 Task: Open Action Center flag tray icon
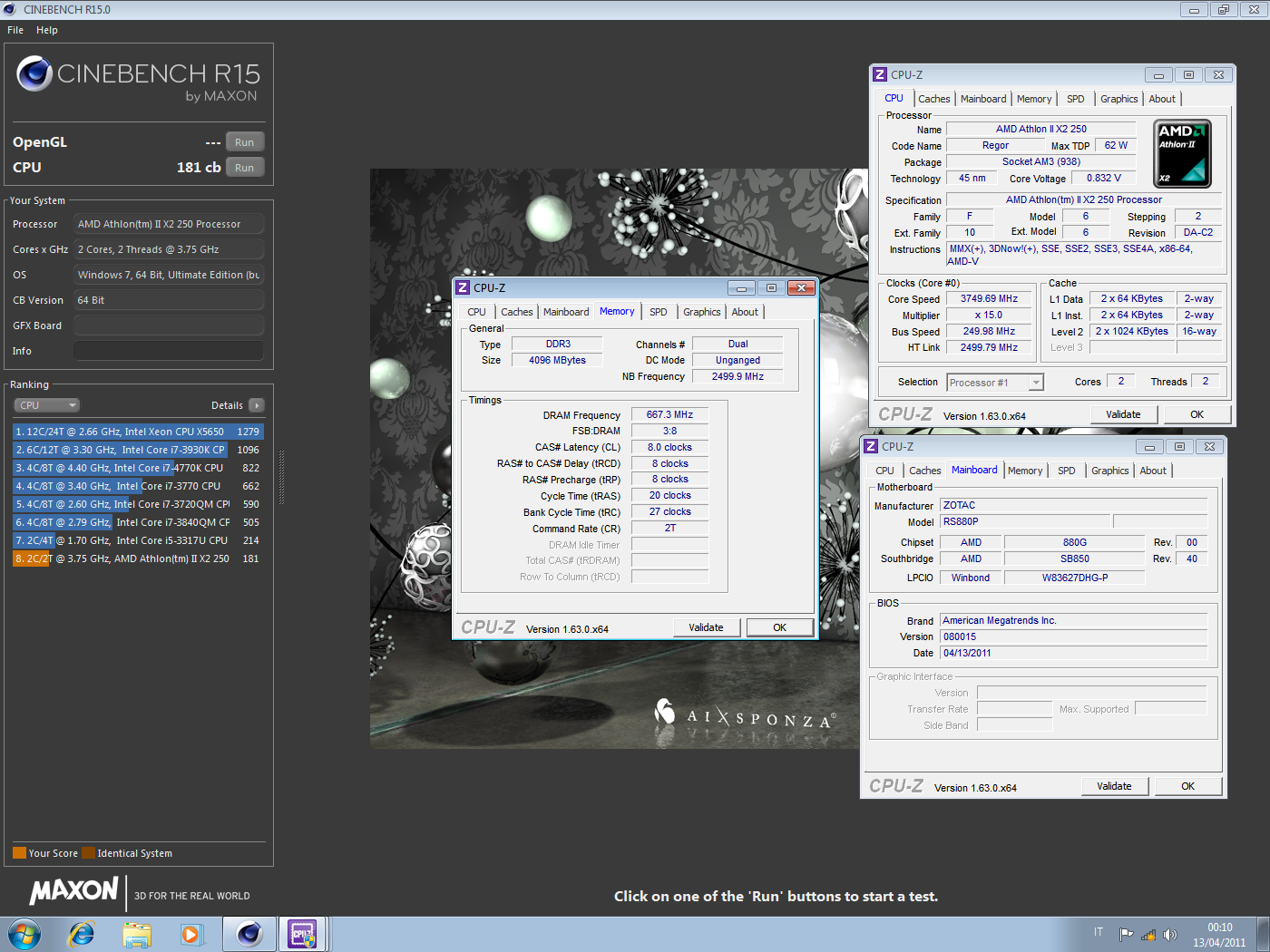tap(1126, 935)
